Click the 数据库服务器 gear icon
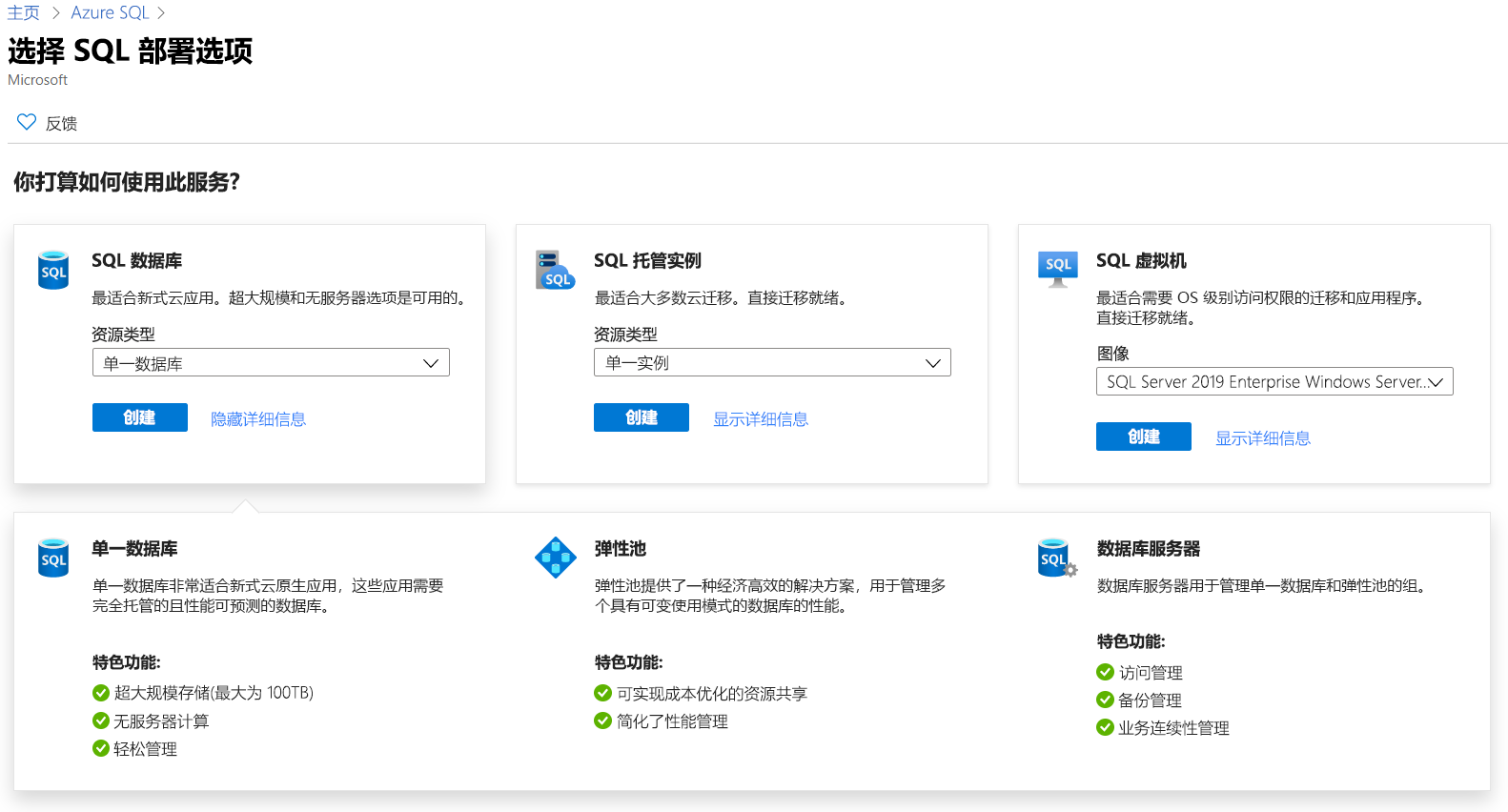Viewport: 1508px width, 812px height. coord(1070,570)
